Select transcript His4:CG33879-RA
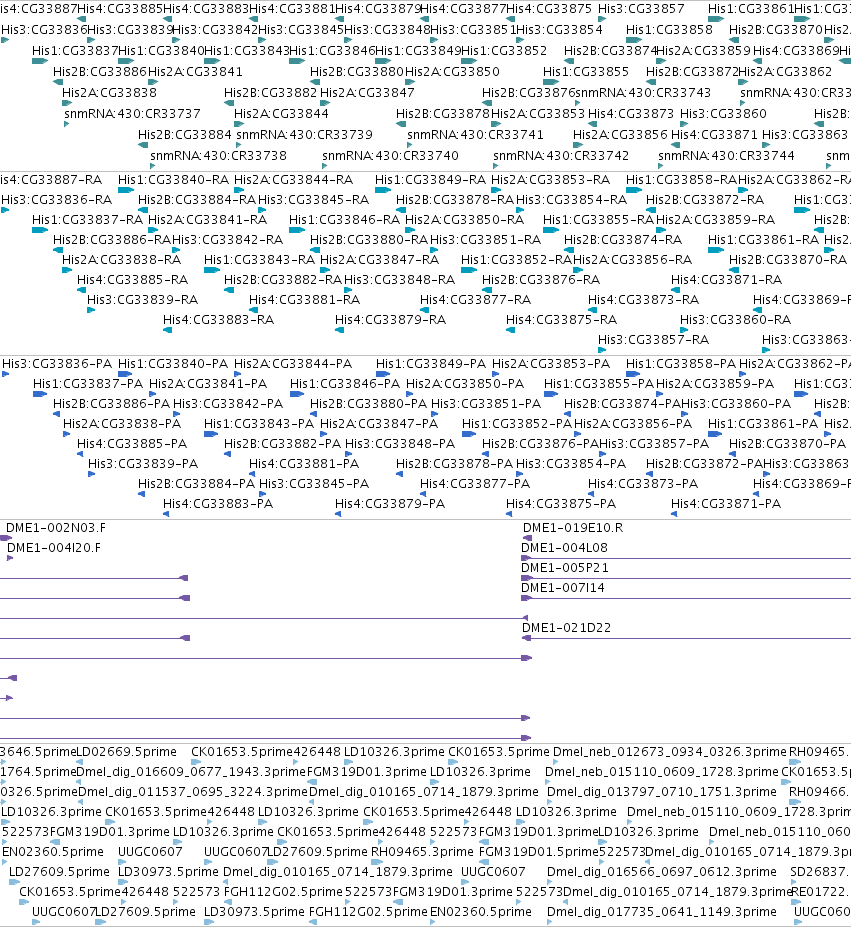The image size is (851, 927). (390, 320)
